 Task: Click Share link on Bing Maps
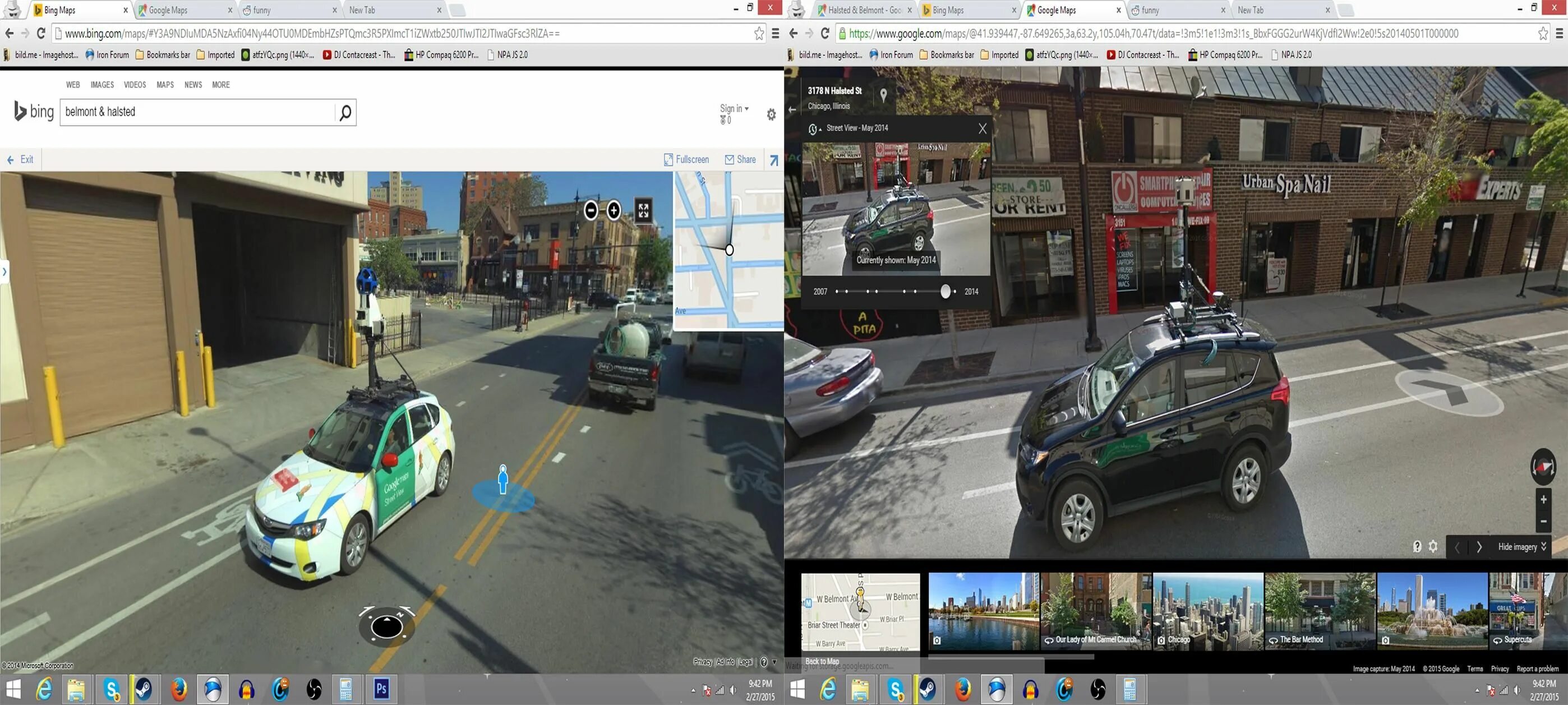pyautogui.click(x=740, y=159)
